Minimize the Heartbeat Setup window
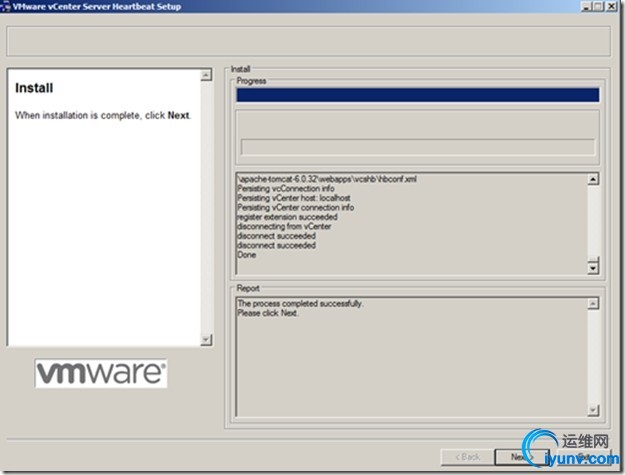625x475 pixels. pyautogui.click(x=586, y=6)
